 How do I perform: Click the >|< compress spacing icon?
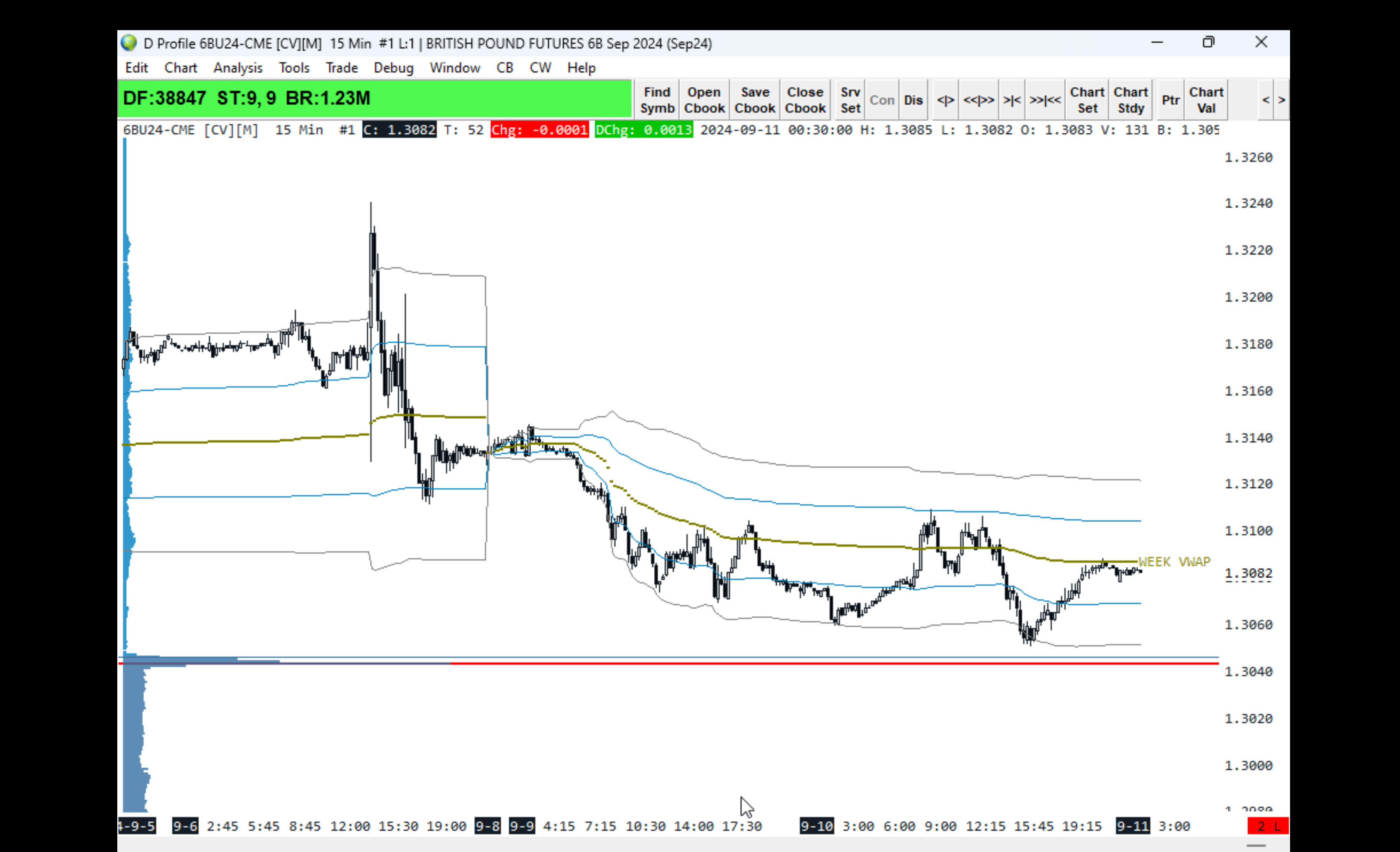click(1012, 100)
